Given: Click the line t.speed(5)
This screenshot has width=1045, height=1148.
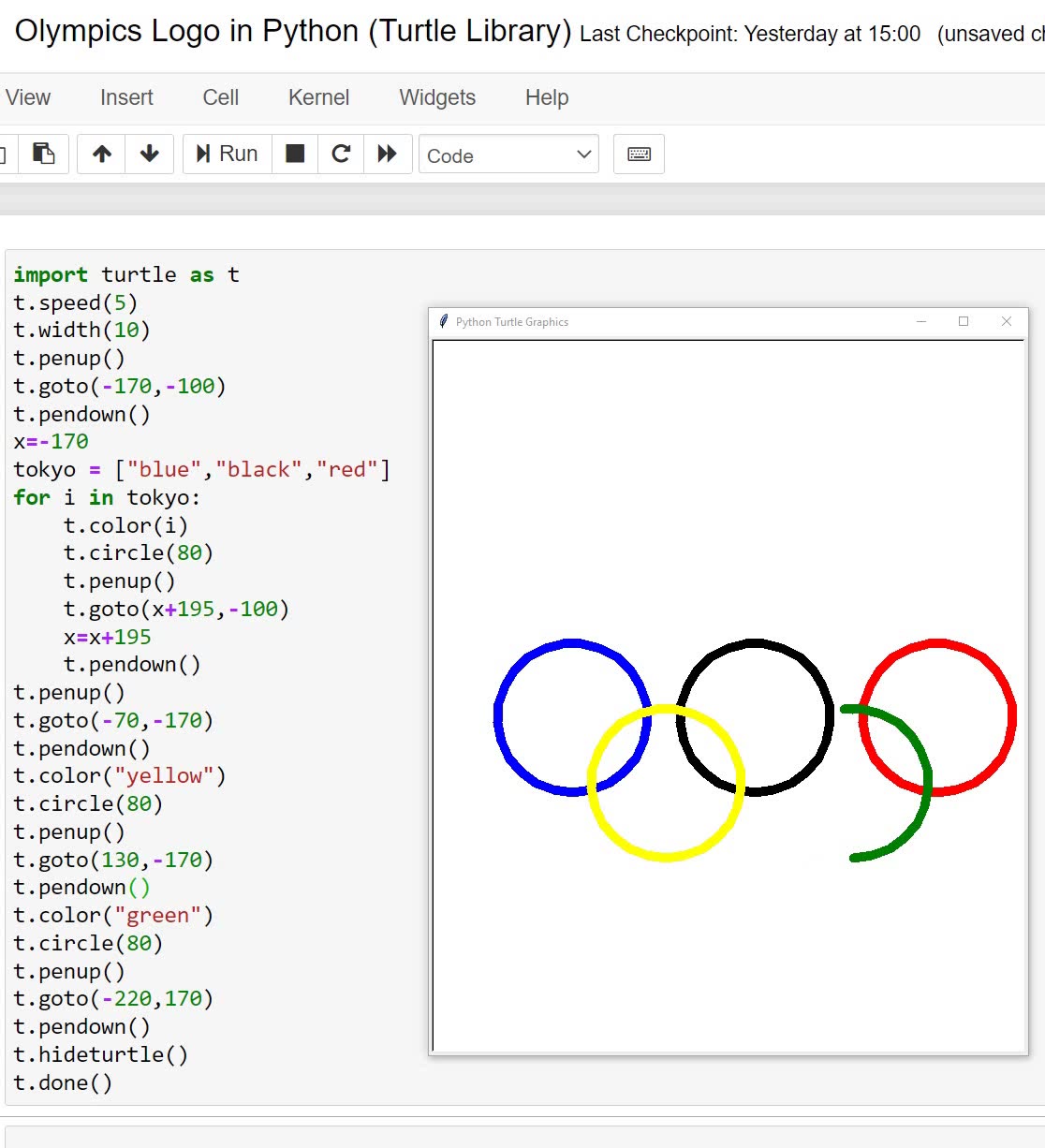Looking at the screenshot, I should pos(76,302).
